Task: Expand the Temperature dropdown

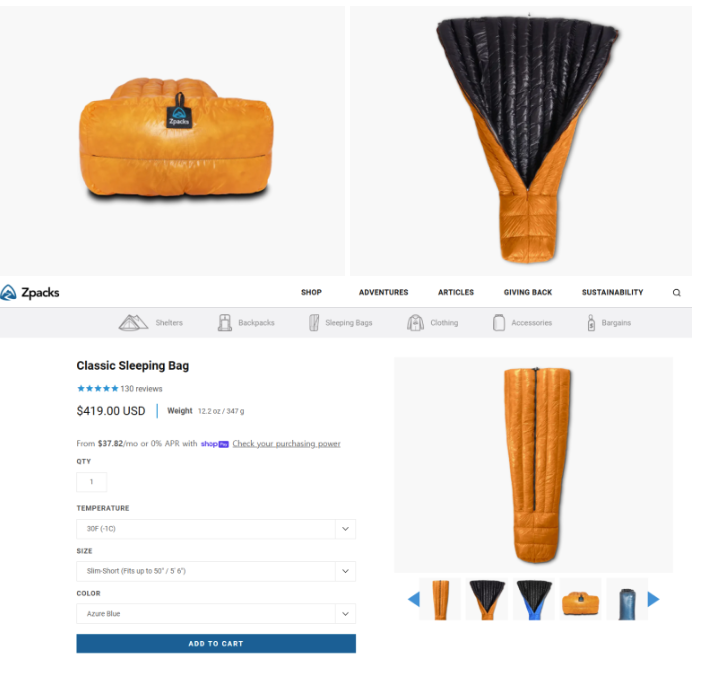Action: [216, 529]
